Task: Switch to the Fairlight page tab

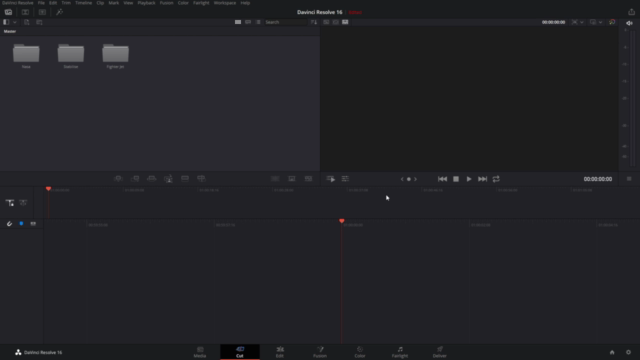Action: 400,352
